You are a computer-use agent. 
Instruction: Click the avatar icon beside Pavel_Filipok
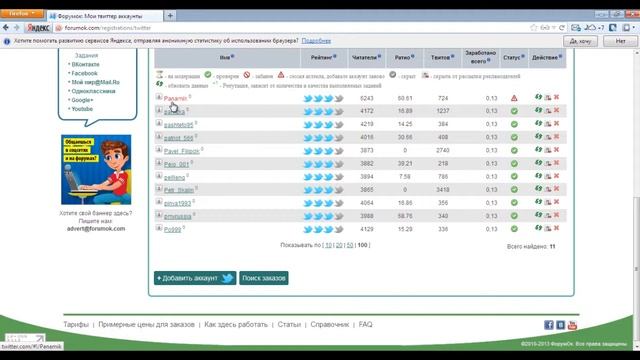pyautogui.click(x=159, y=149)
